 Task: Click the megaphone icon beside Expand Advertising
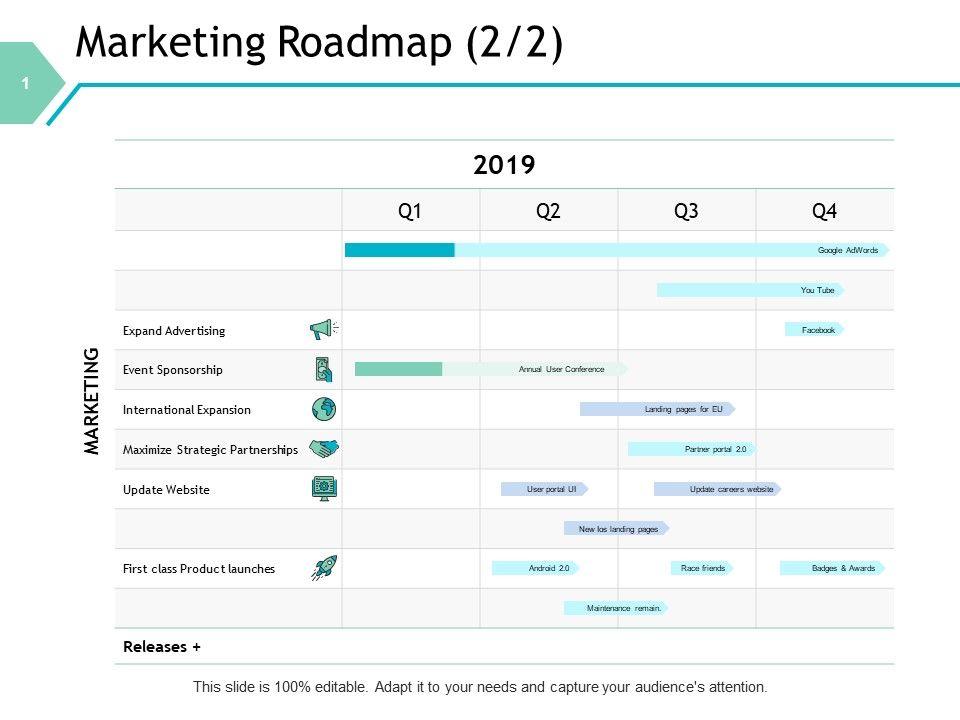point(322,330)
